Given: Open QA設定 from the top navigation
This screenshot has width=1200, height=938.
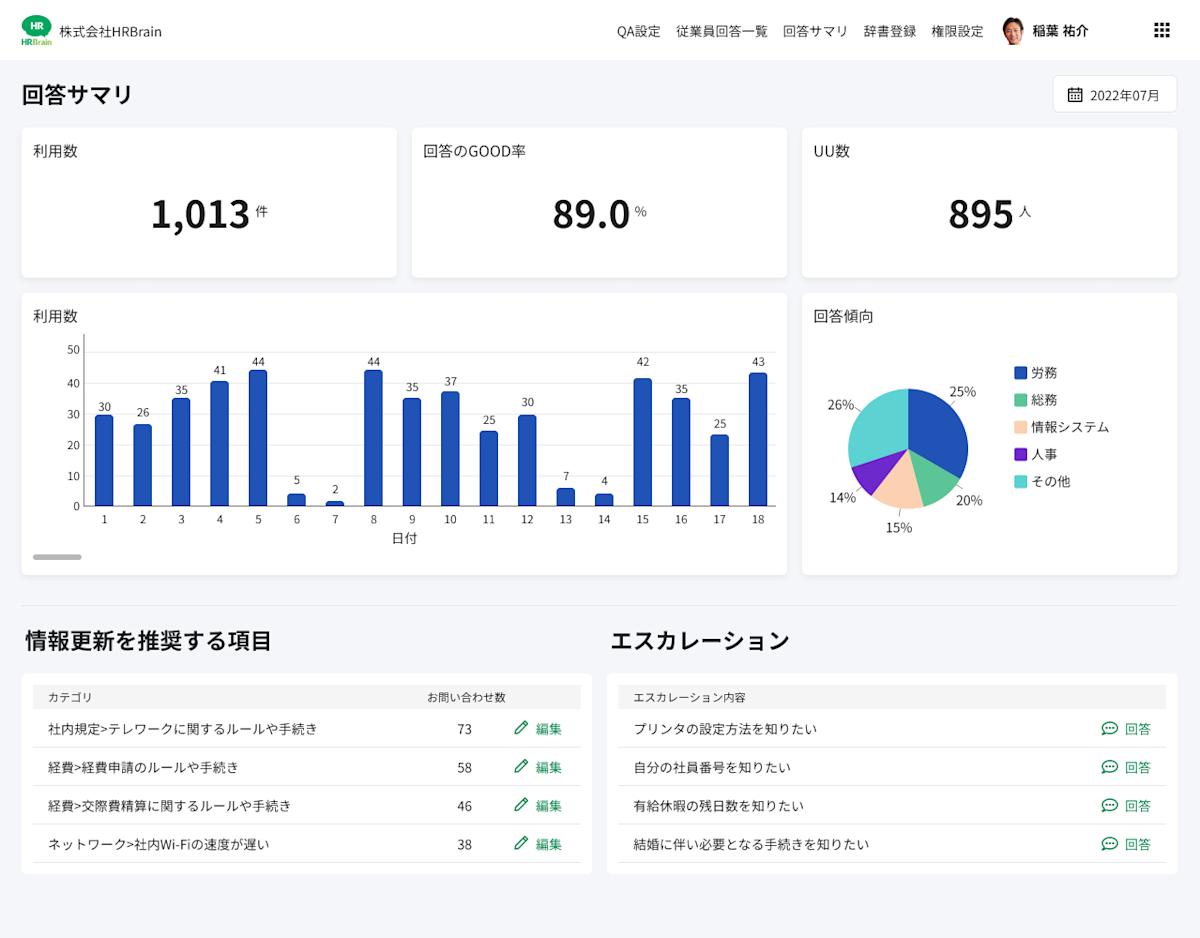Looking at the screenshot, I should tap(639, 31).
